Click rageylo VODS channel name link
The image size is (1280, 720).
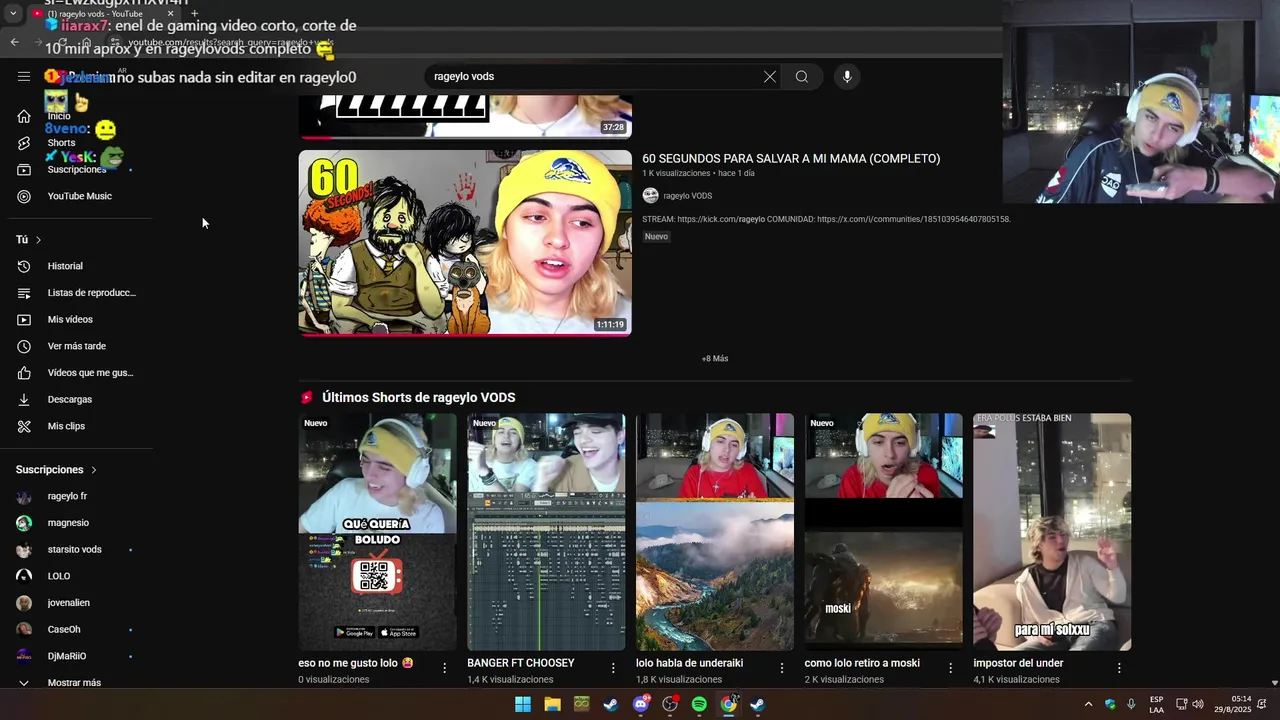point(688,196)
